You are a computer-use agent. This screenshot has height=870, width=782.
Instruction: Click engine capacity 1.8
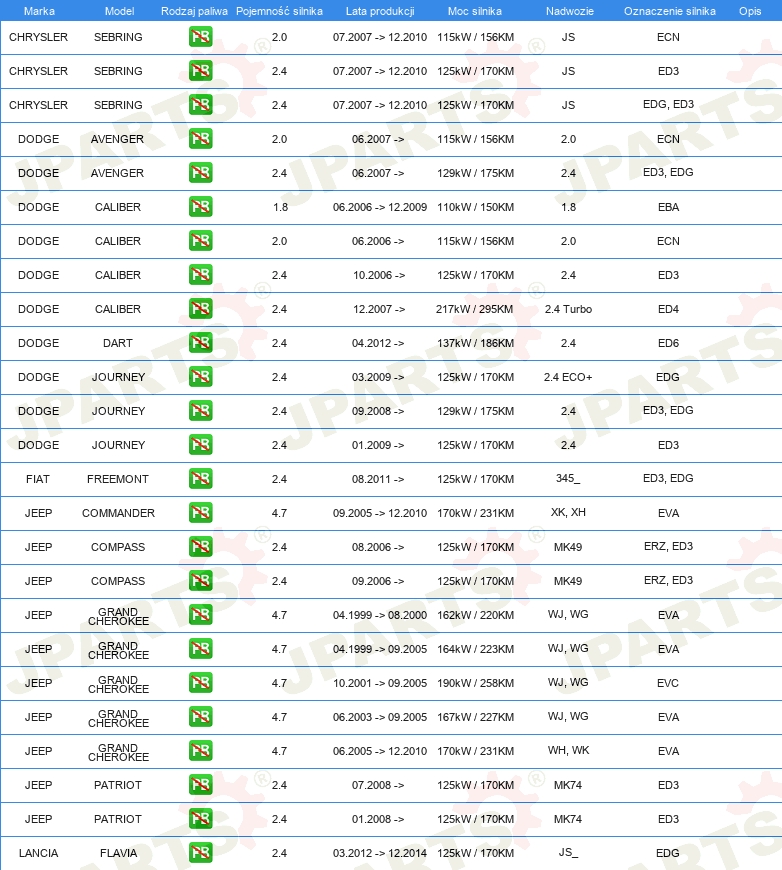[280, 207]
